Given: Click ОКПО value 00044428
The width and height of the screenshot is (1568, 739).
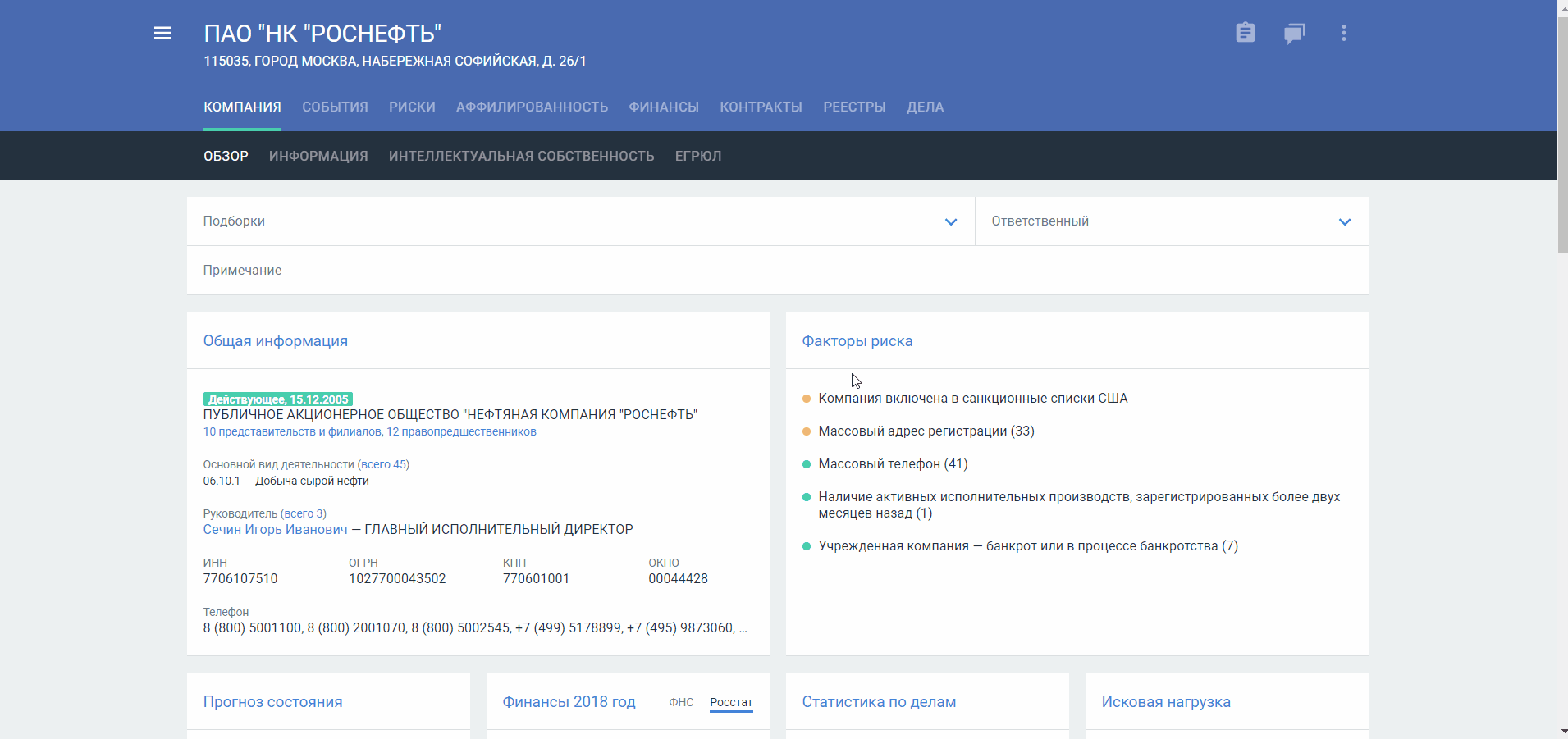Looking at the screenshot, I should pos(678,578).
